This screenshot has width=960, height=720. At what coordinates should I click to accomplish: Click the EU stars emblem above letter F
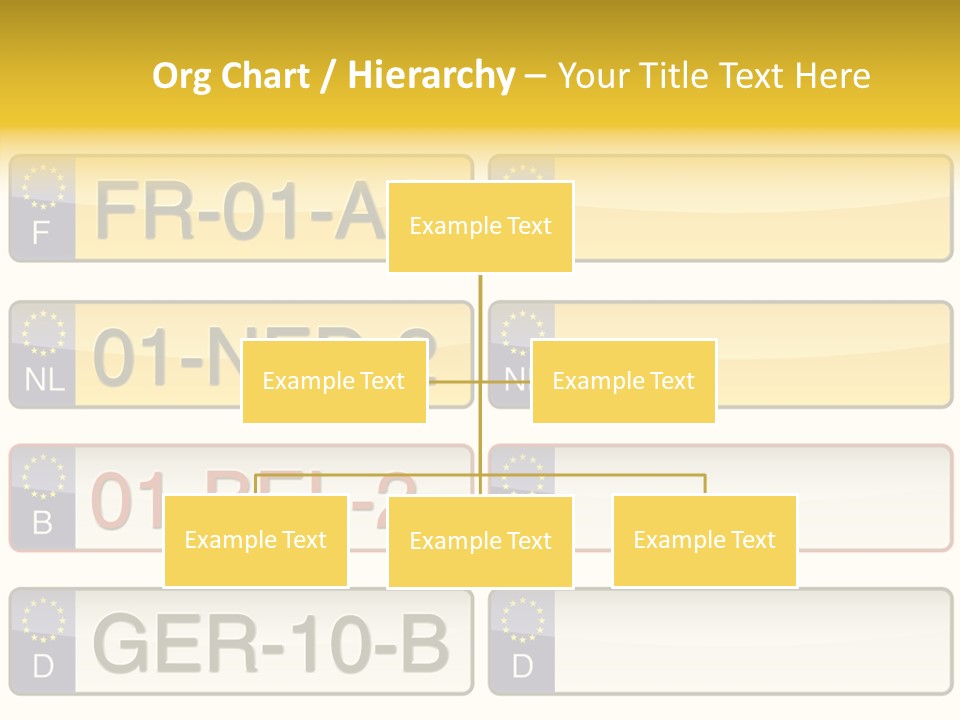(x=42, y=187)
